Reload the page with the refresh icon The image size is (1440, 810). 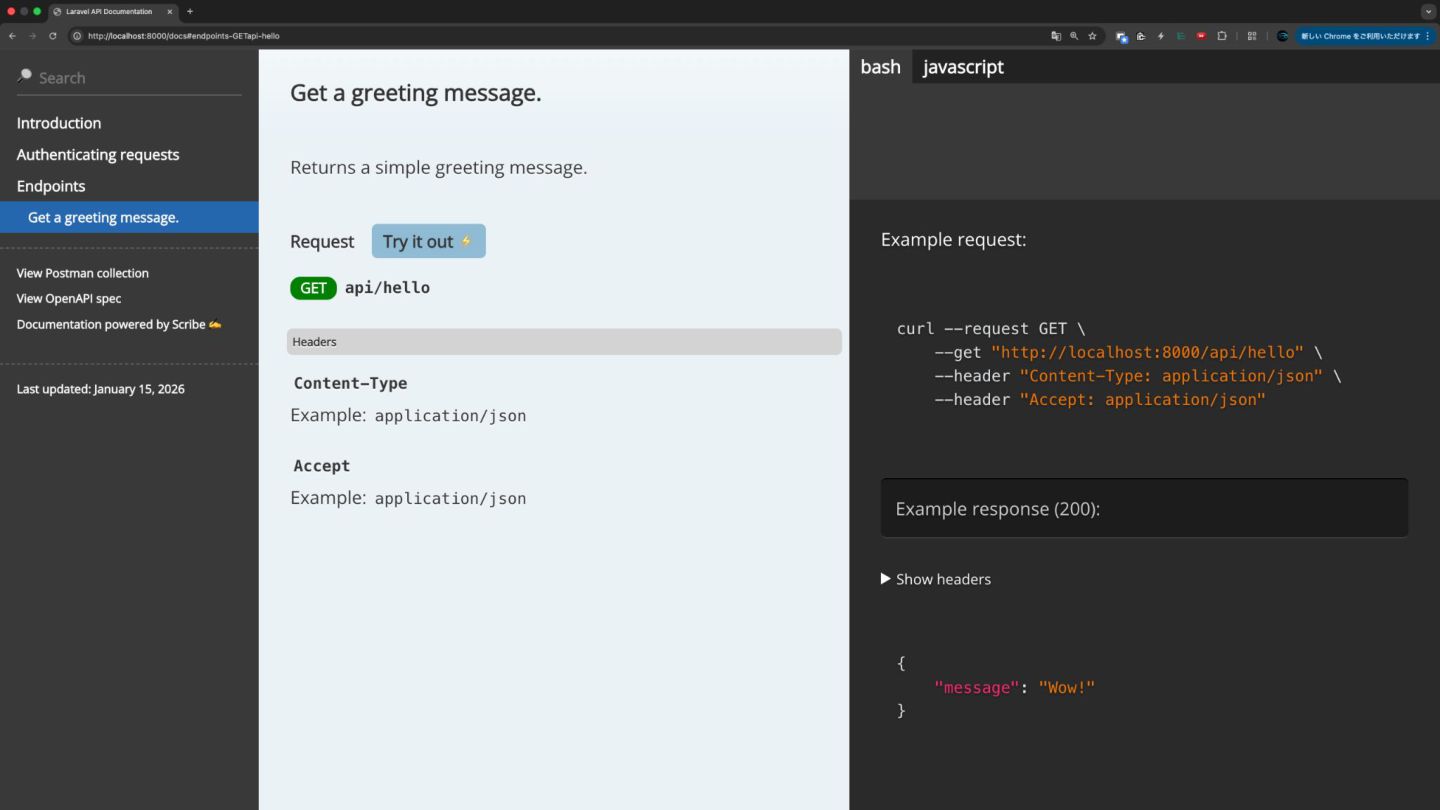point(53,36)
